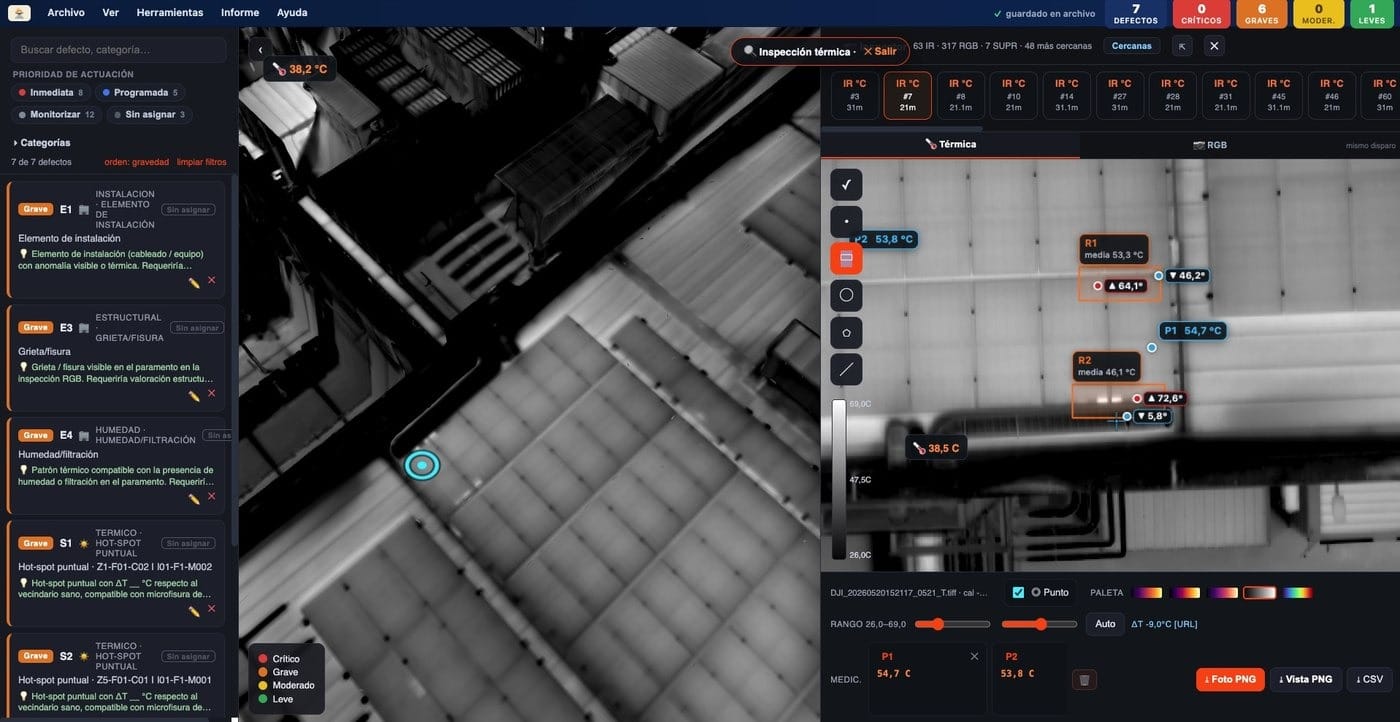This screenshot has height=722, width=1400.
Task: Click limpiar filtros link
Action: pos(202,162)
